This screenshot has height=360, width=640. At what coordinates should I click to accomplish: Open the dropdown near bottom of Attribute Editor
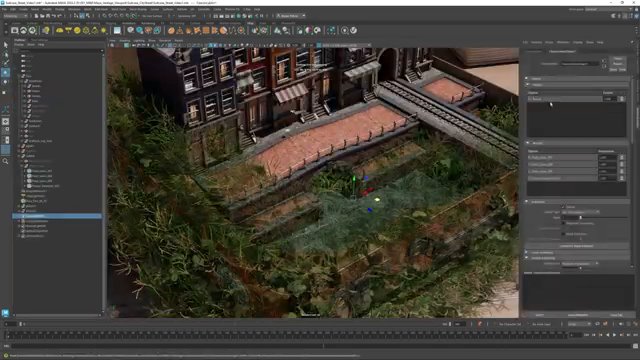[x=580, y=264]
